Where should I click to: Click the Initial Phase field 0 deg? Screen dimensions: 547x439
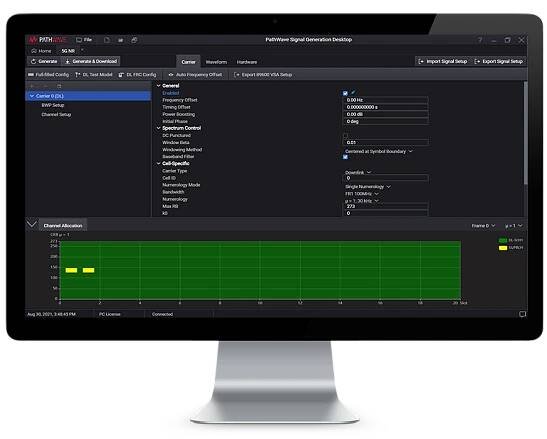click(386, 121)
